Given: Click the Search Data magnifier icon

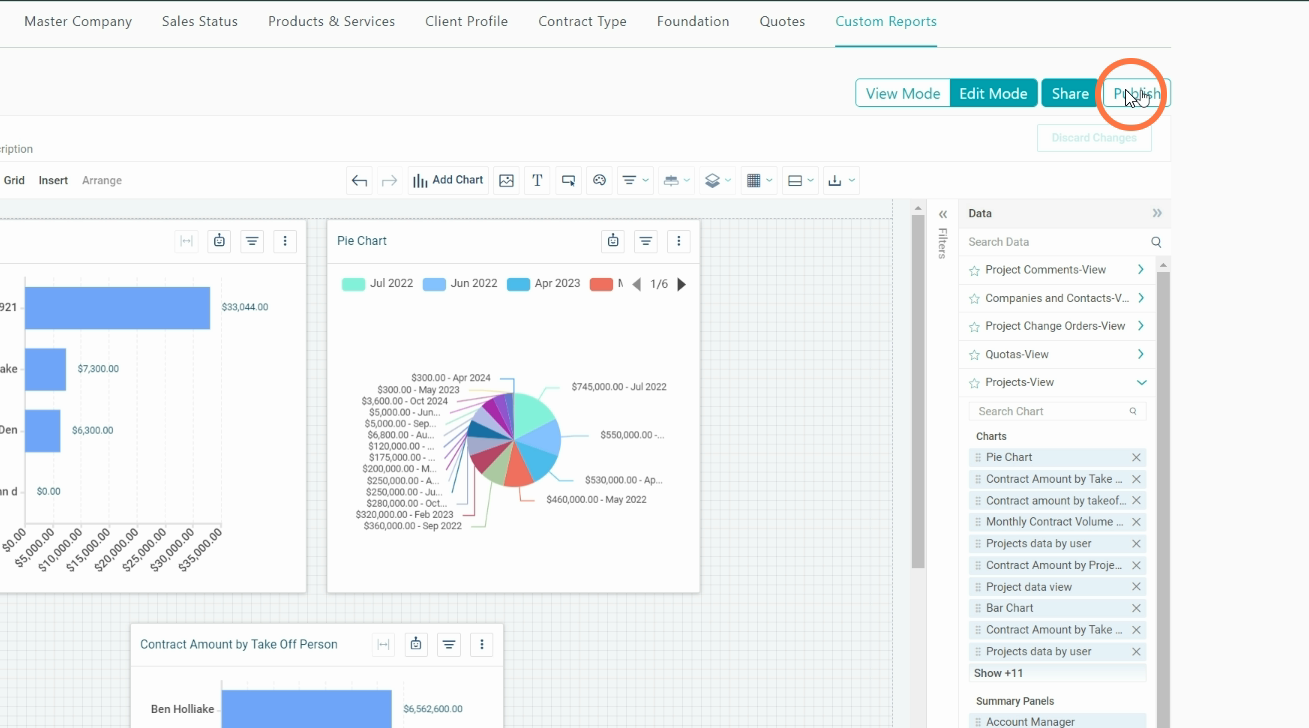Looking at the screenshot, I should (x=1156, y=242).
